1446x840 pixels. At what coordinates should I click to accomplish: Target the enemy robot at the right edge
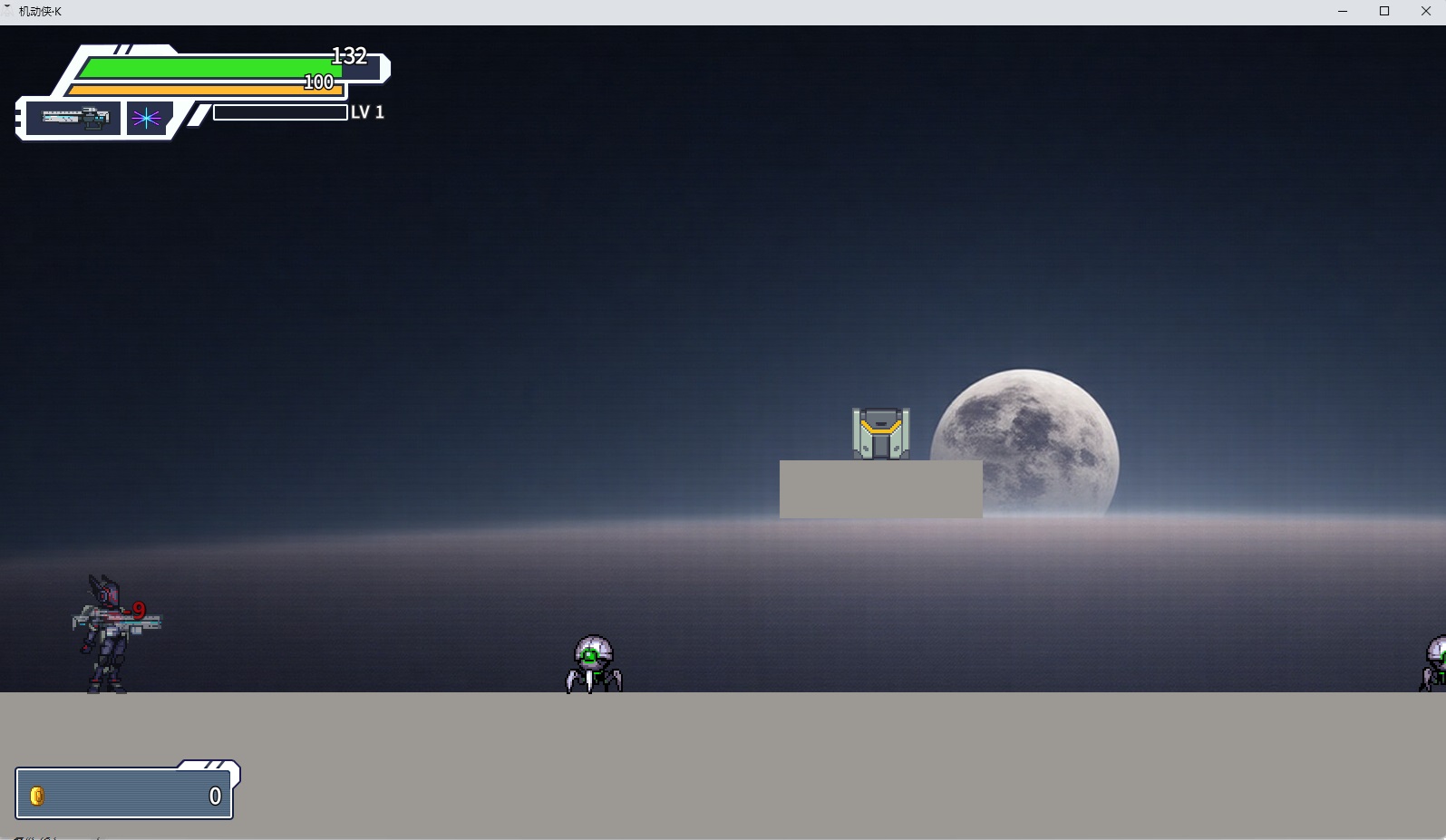(1434, 665)
